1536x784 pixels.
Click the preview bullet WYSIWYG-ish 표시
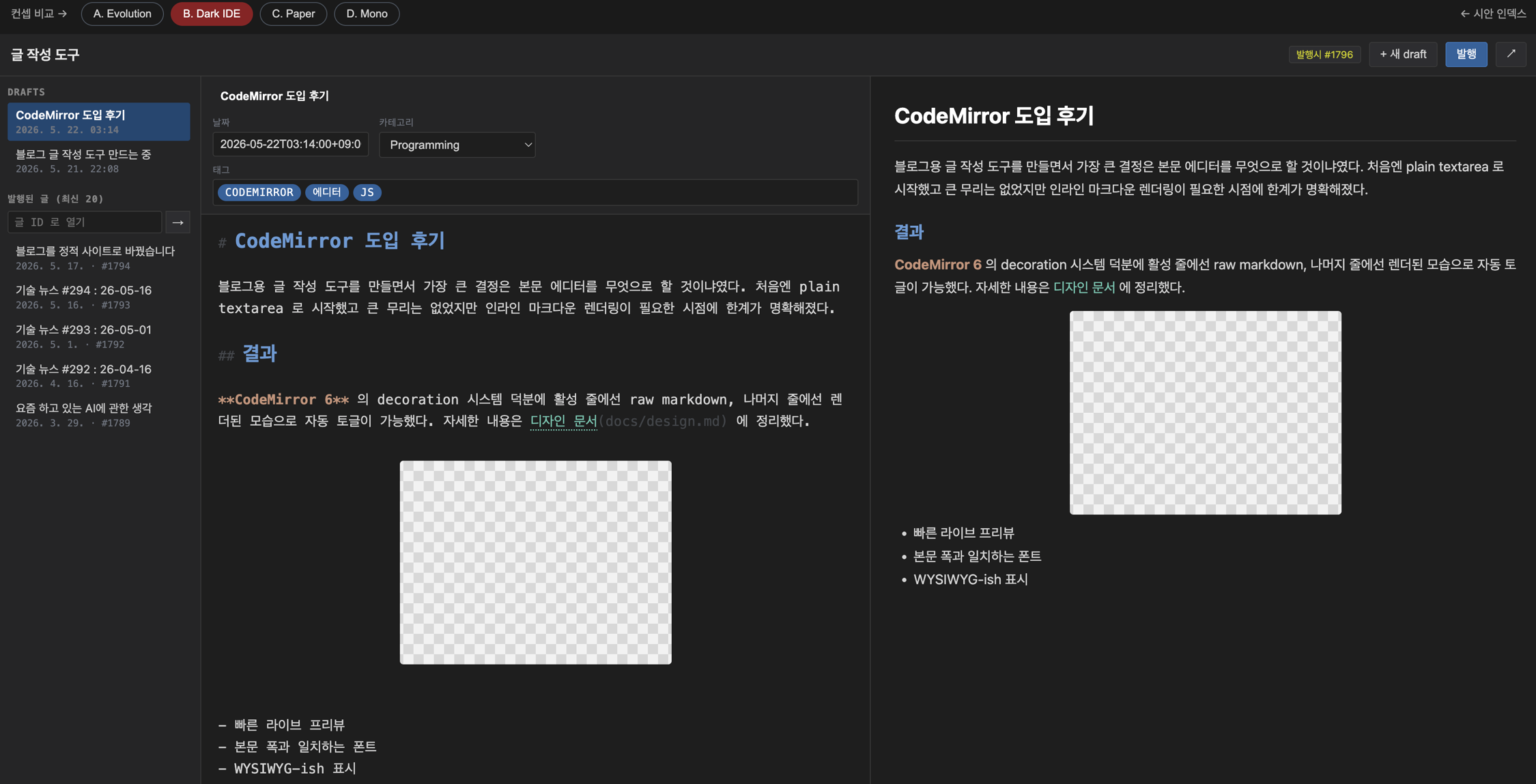(971, 579)
